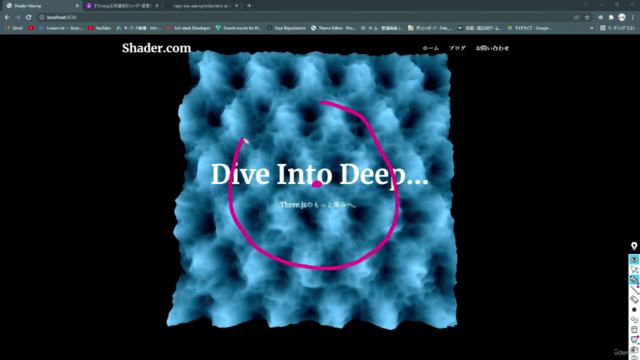
Task: Expand the hidden bookmarks overflow arrow
Action: pyautogui.click(x=592, y=28)
